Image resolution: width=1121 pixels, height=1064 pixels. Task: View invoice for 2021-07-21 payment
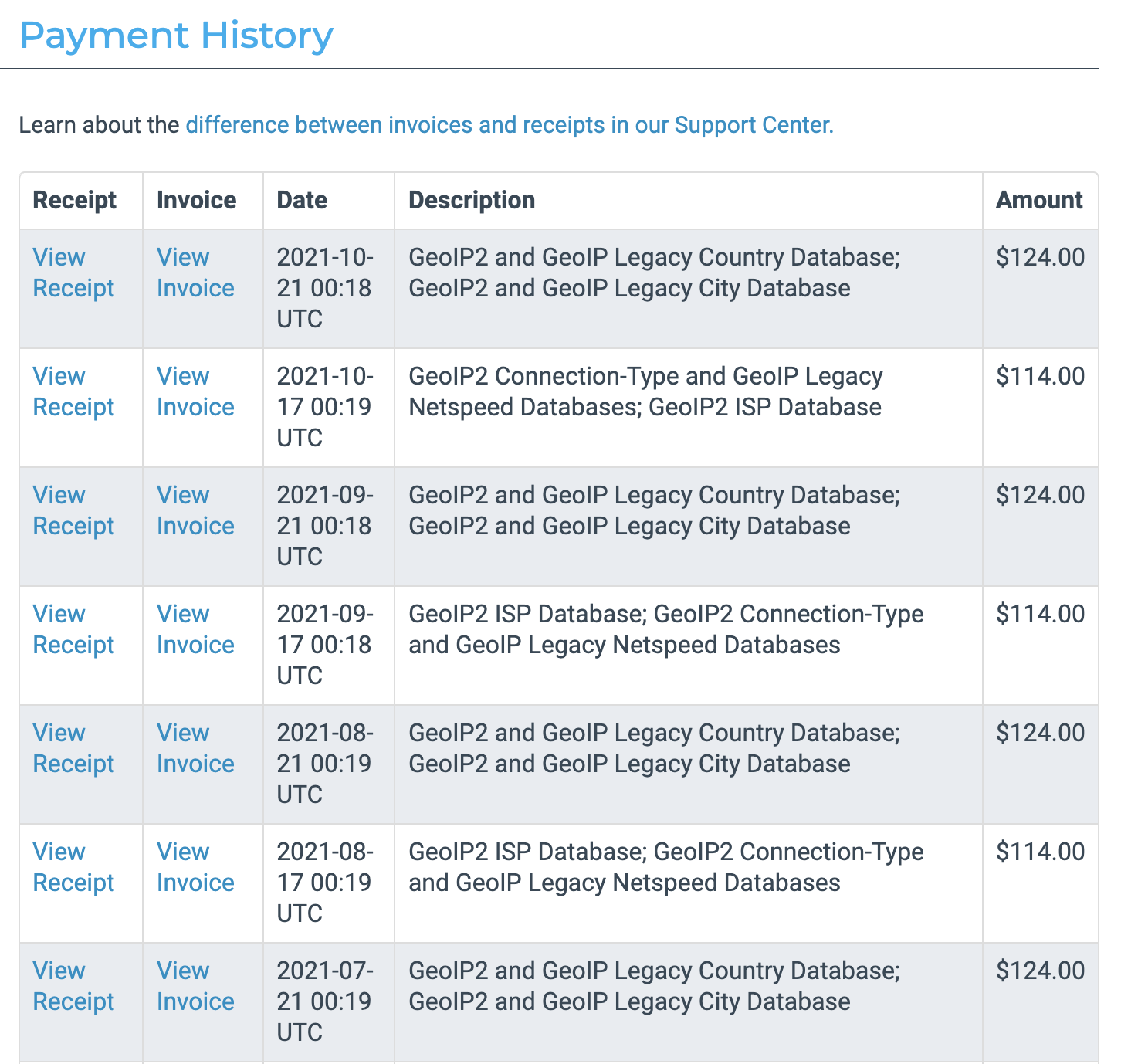coord(195,986)
